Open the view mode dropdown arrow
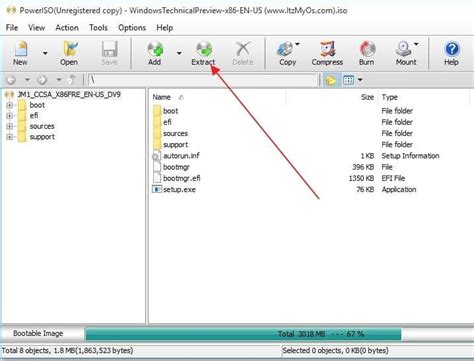The image size is (474, 361). tap(360, 80)
